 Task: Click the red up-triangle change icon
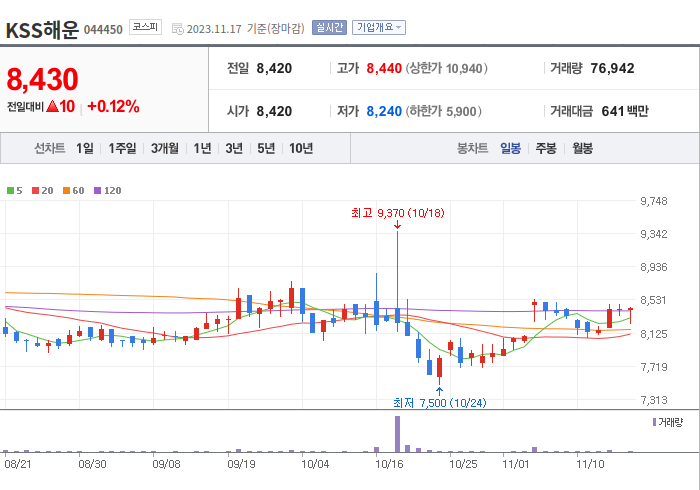tap(52, 106)
